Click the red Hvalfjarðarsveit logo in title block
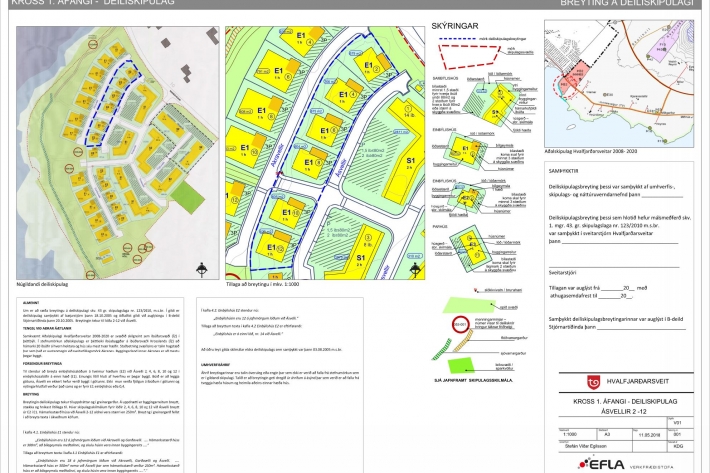Viewport: 710px width, 473px height. (x=592, y=381)
